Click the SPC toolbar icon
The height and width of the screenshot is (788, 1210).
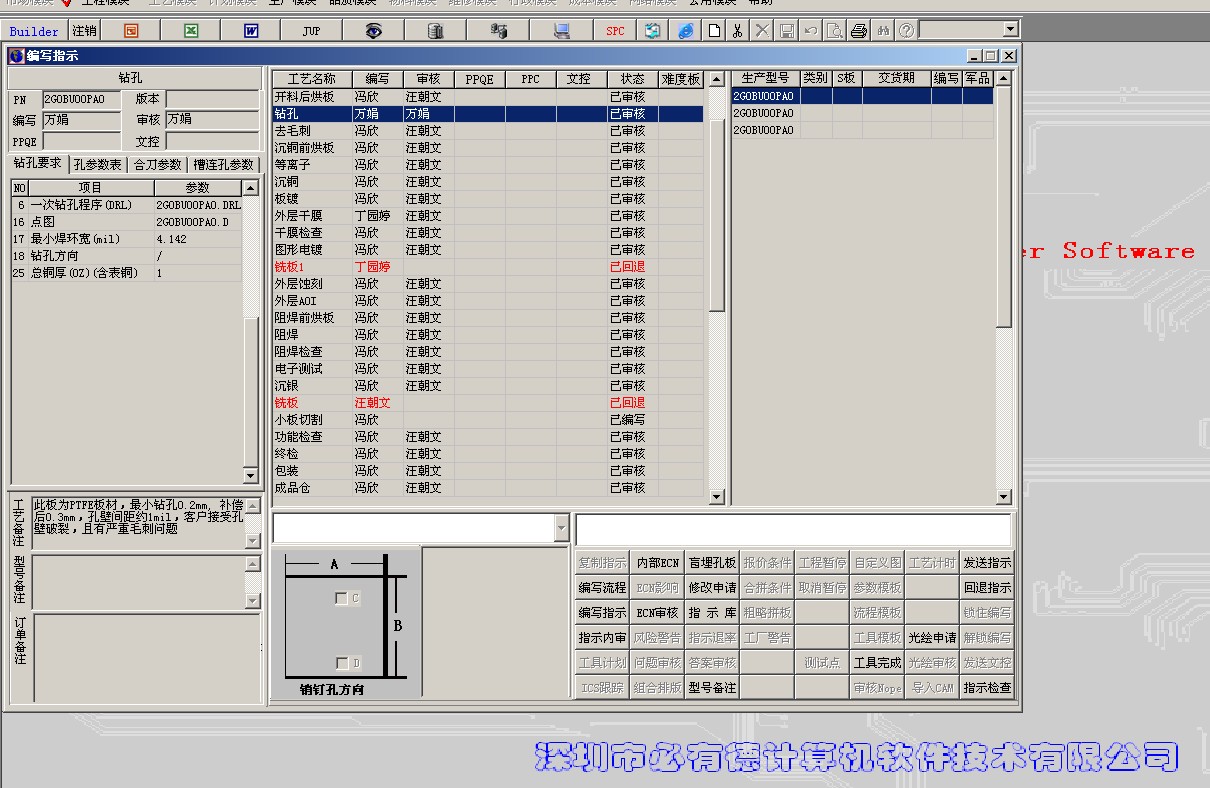point(615,31)
